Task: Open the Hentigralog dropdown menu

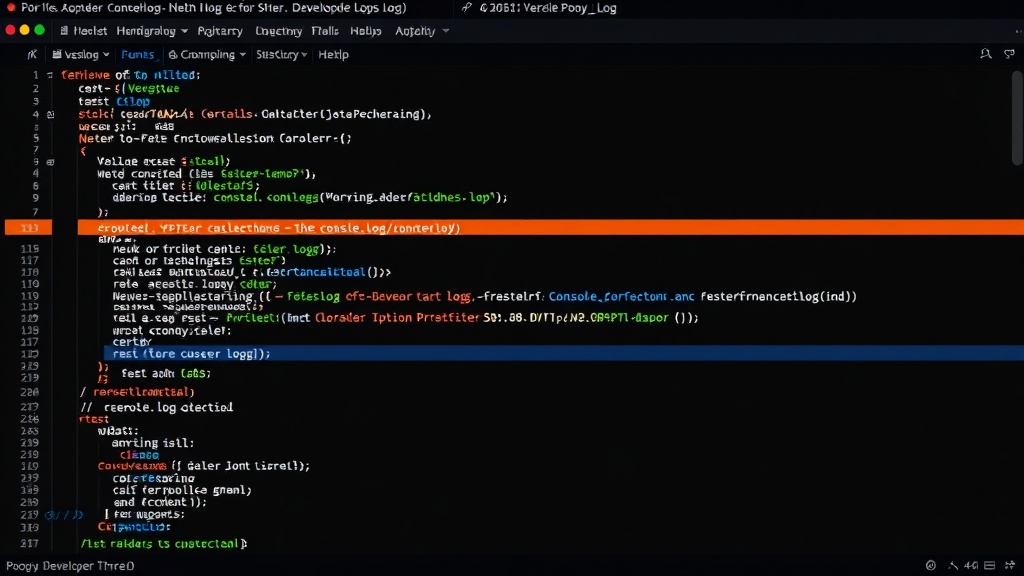Action: click(152, 31)
